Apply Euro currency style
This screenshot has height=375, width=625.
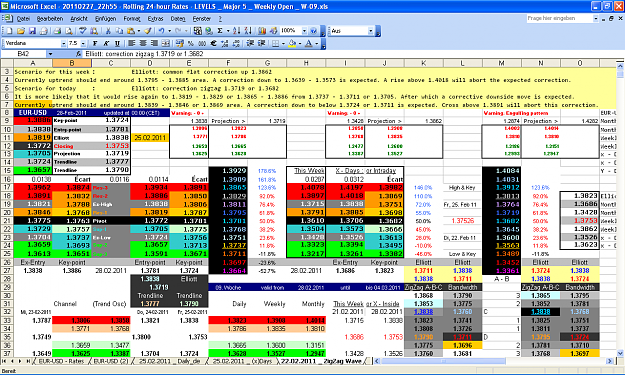pyautogui.click(x=214, y=43)
